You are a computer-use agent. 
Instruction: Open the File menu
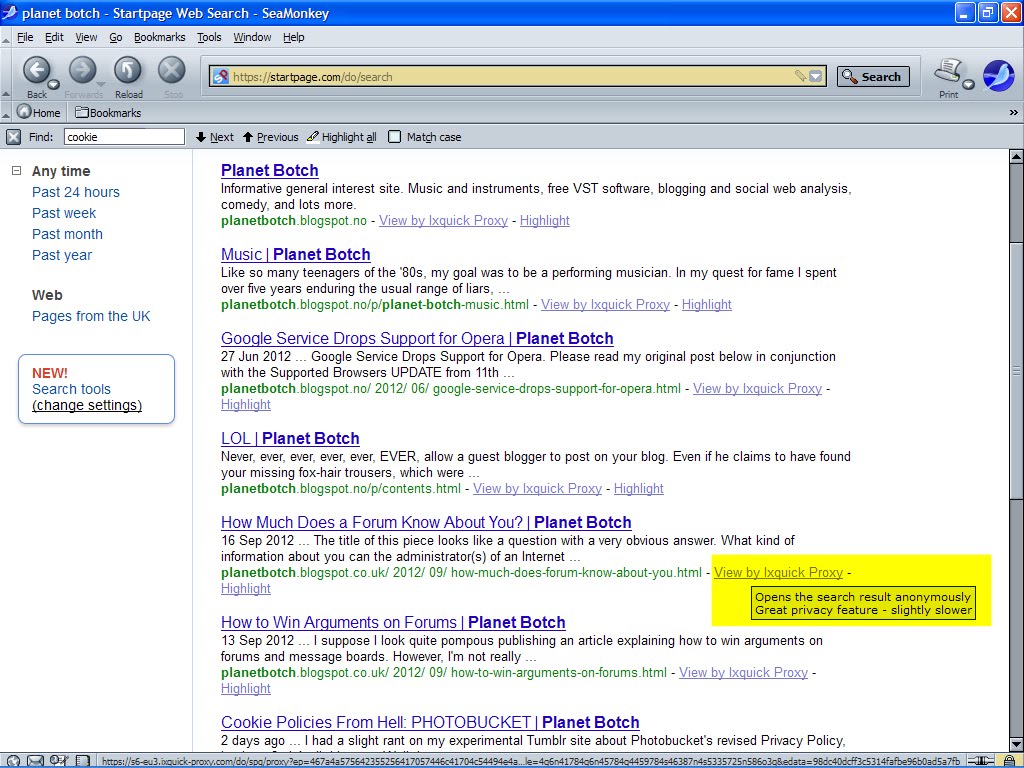coord(25,37)
